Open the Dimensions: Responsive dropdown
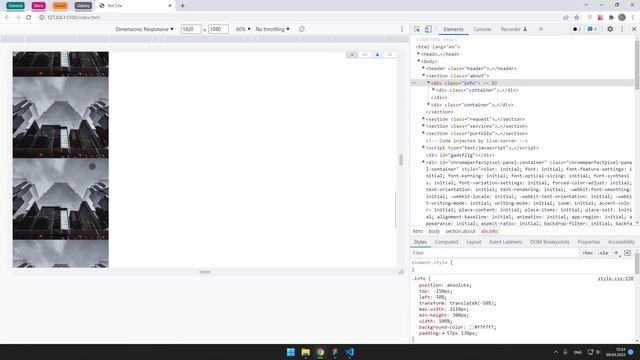 (x=144, y=29)
